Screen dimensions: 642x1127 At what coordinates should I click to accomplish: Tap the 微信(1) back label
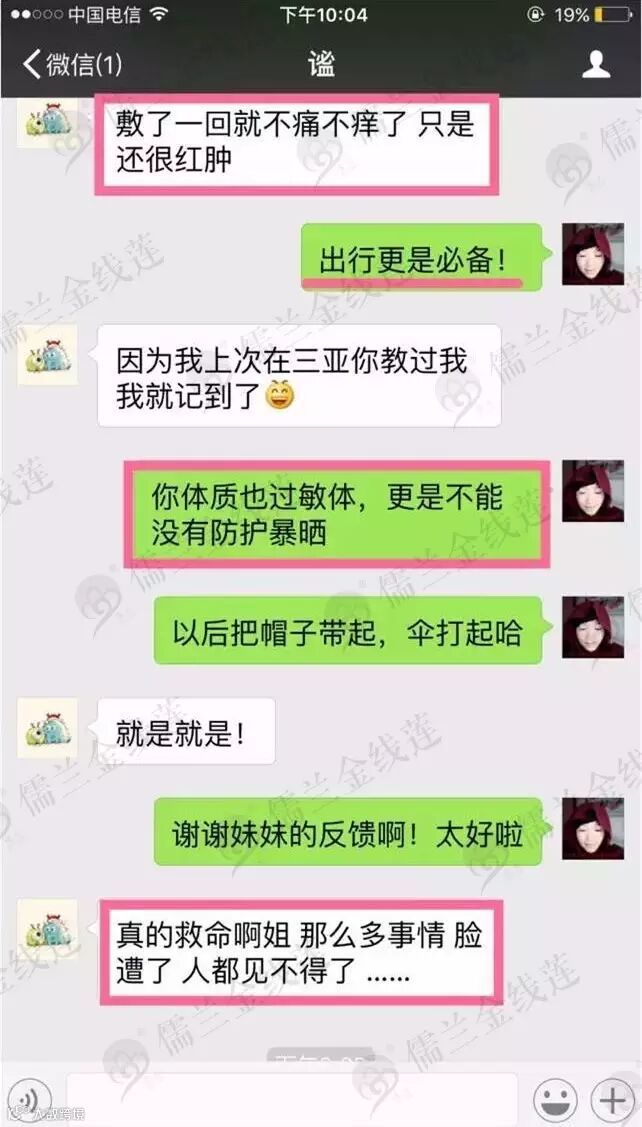point(84,65)
